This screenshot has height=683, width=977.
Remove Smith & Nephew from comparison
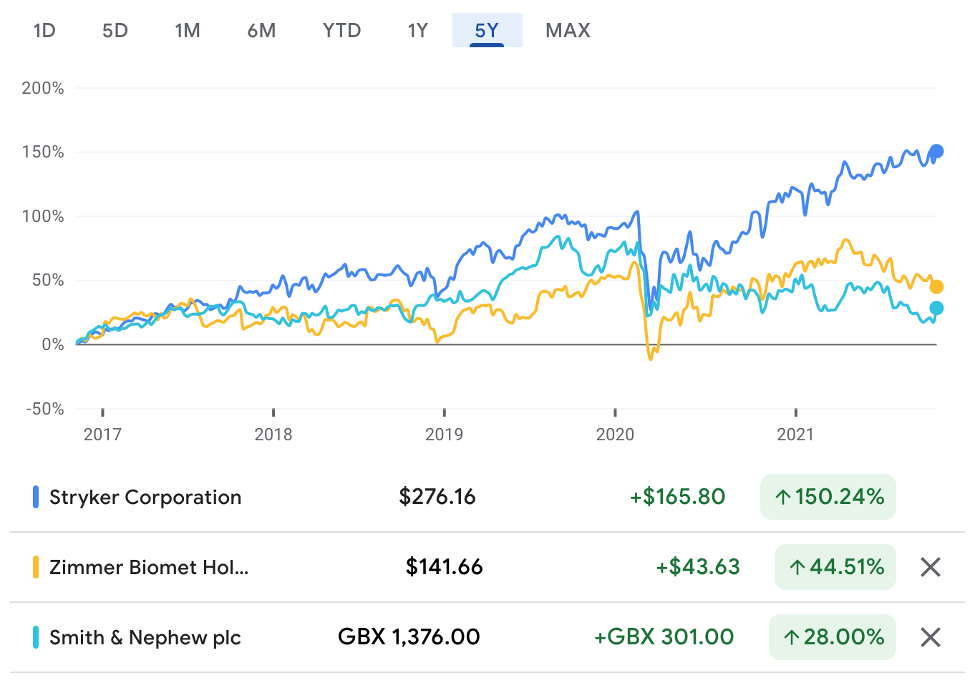pos(930,638)
